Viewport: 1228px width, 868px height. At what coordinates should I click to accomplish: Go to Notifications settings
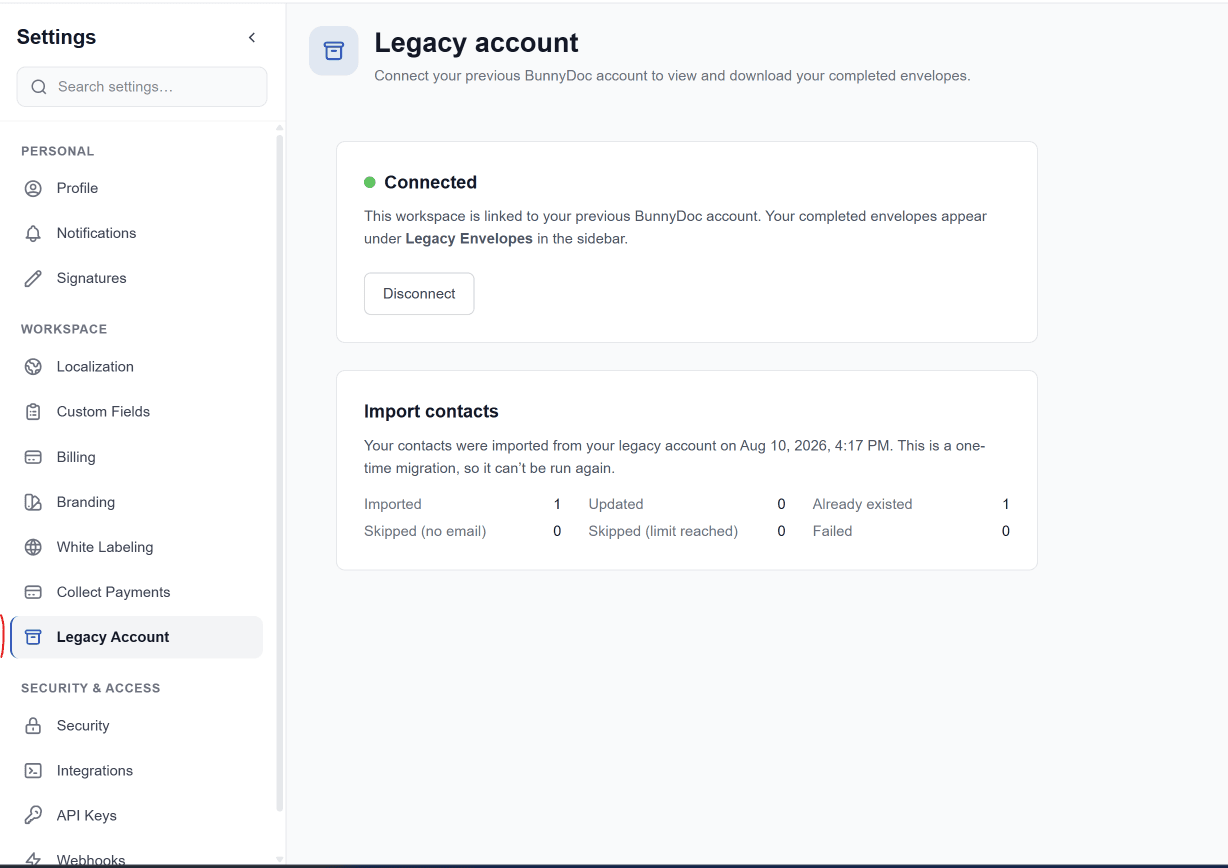137,233
